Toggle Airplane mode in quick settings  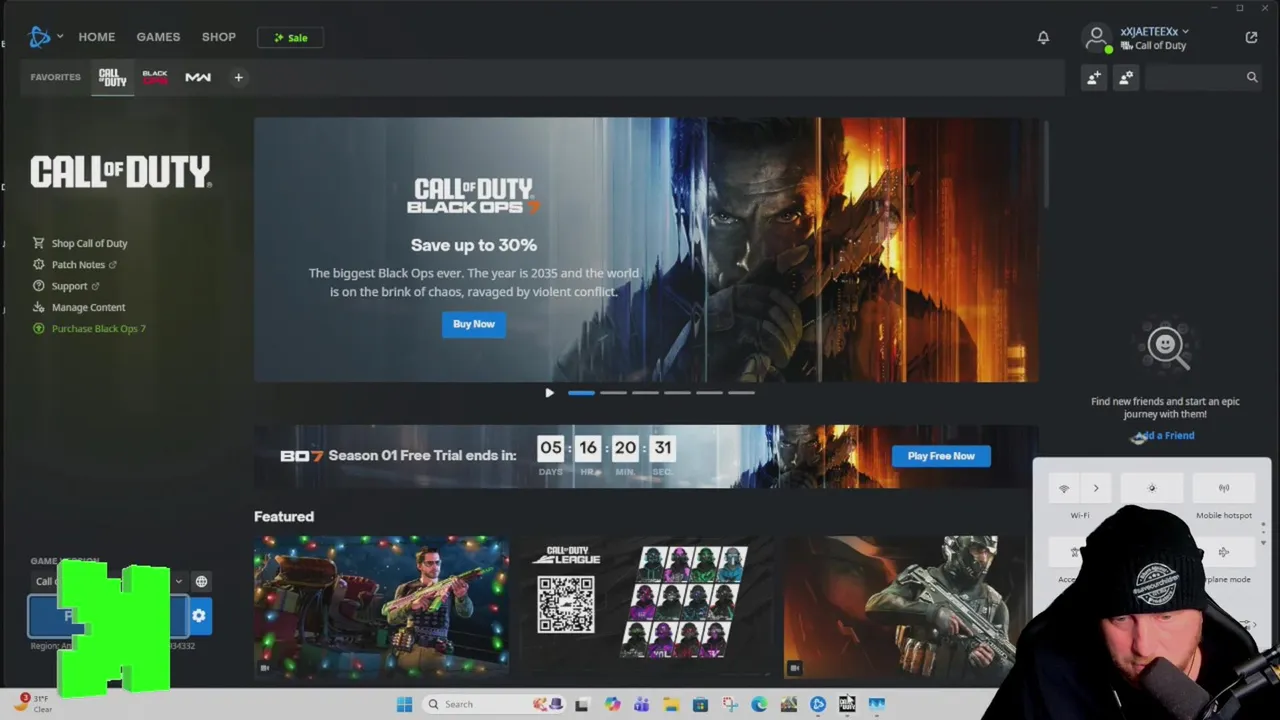1224,552
